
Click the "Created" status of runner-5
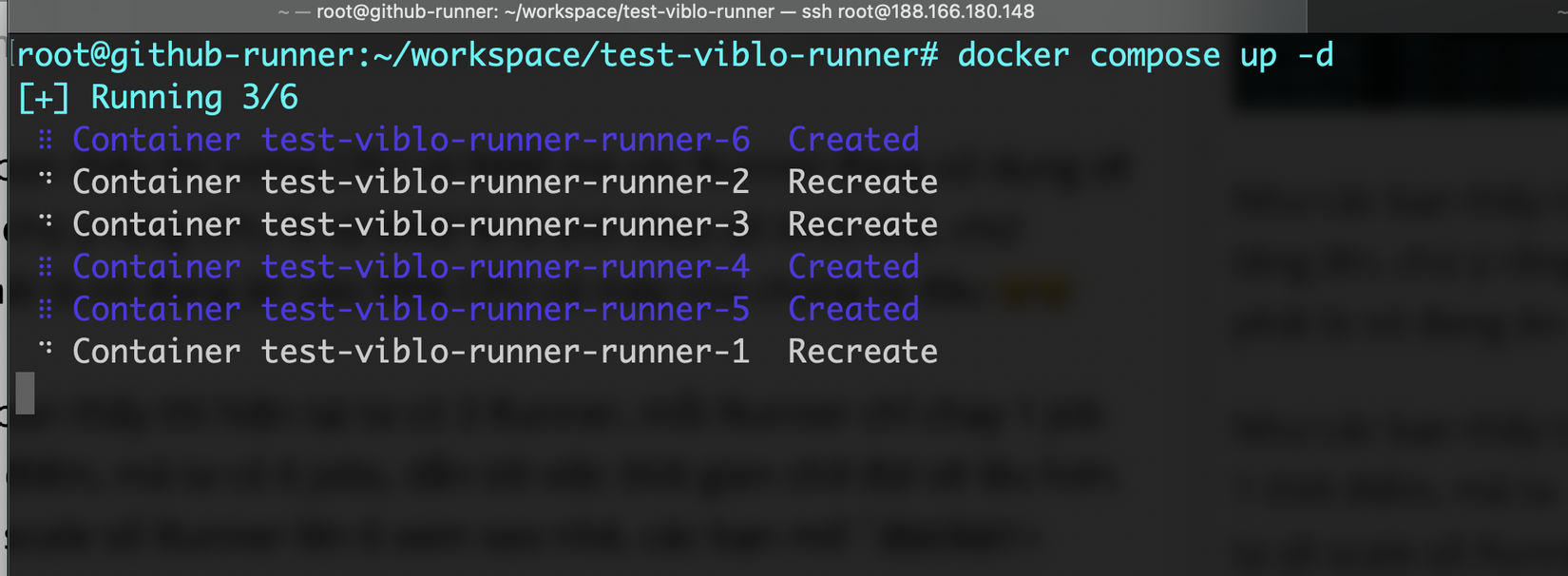coord(852,310)
